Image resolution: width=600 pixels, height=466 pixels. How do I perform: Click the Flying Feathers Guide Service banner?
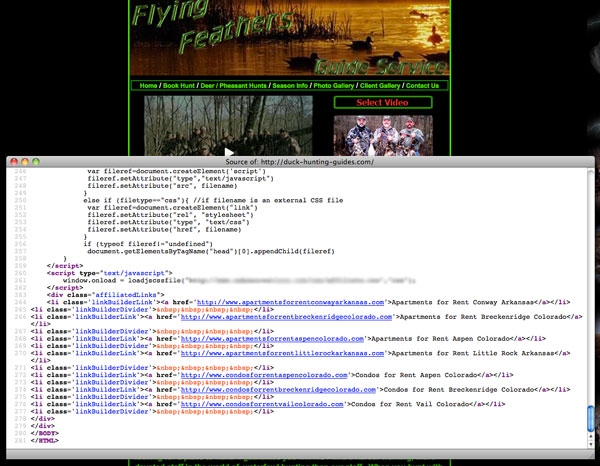[x=290, y=37]
